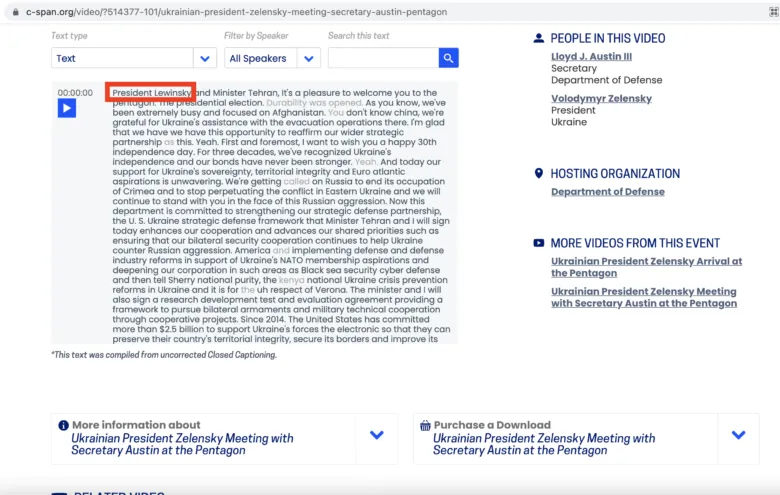Open Ukrainian President Zelensky Arrival at the Pentagon video

pyautogui.click(x=647, y=267)
